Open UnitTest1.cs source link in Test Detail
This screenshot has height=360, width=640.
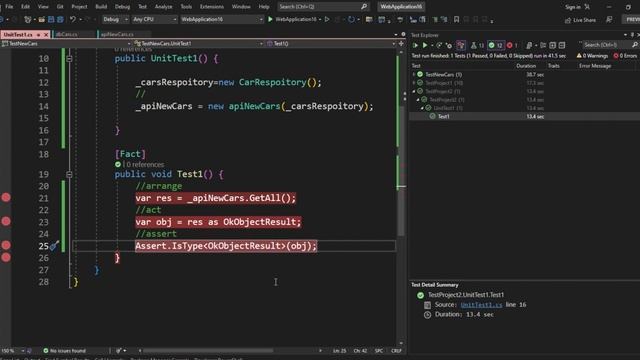tap(481, 305)
